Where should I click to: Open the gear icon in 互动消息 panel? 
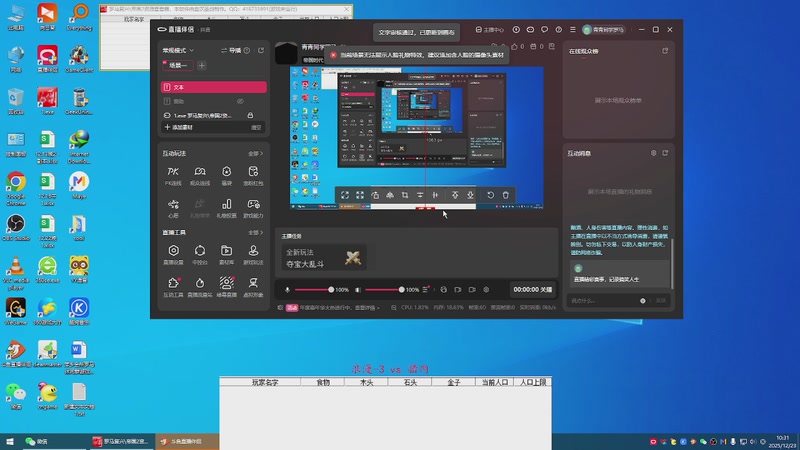[x=654, y=153]
